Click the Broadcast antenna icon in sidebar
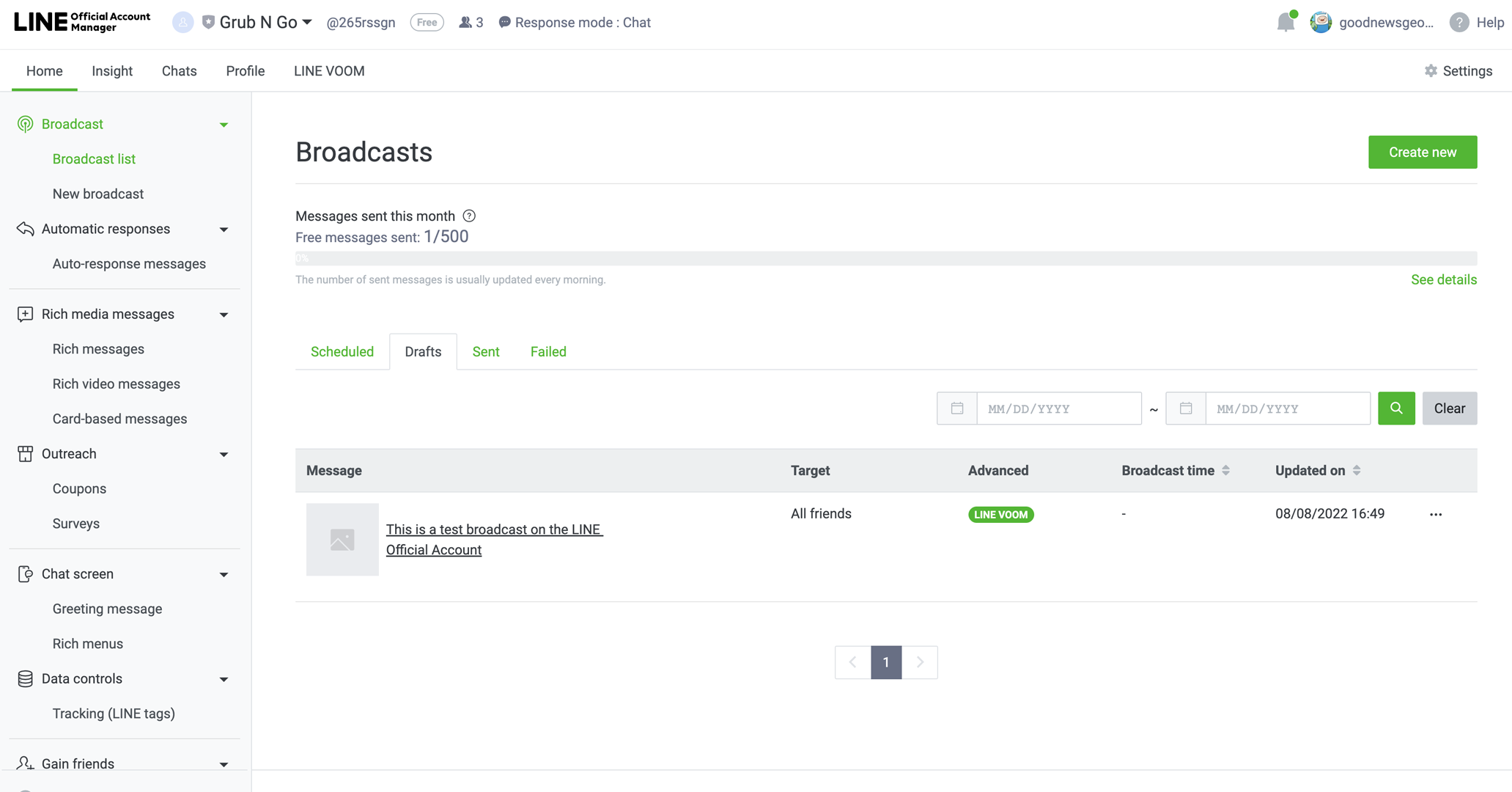The image size is (1512, 792). point(25,124)
